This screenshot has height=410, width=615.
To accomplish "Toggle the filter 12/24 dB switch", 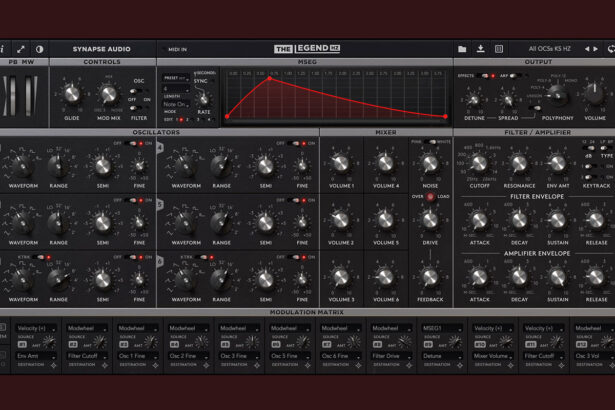I will pyautogui.click(x=588, y=148).
